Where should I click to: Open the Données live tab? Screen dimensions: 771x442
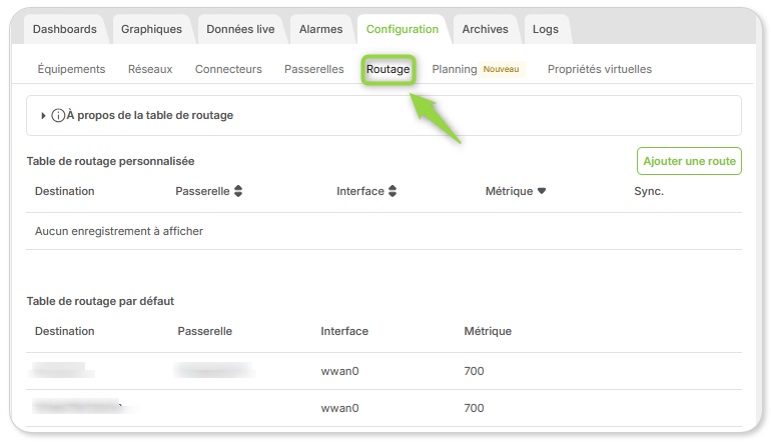240,29
